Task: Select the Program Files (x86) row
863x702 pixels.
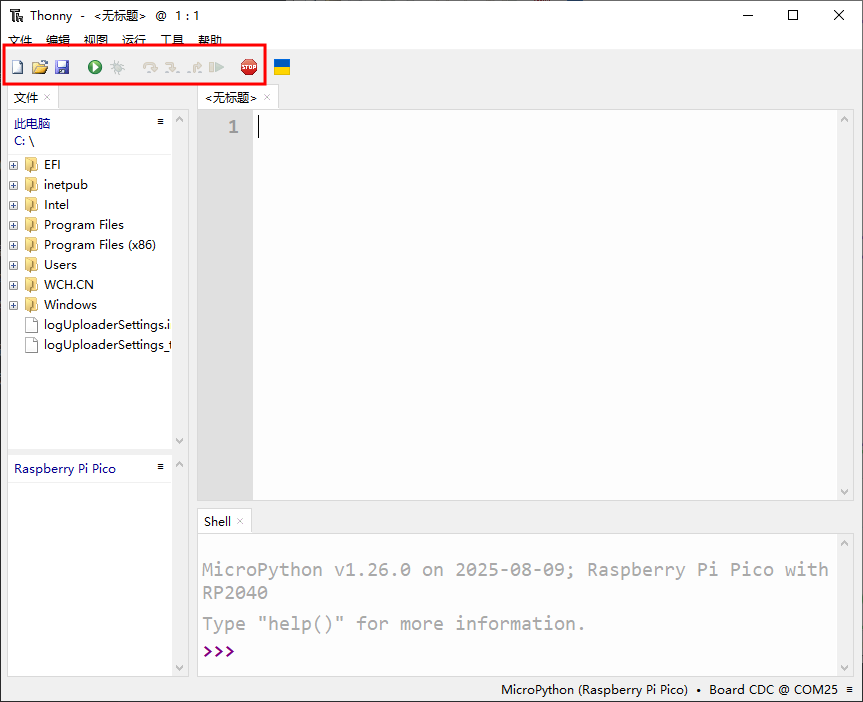Action: 90,245
